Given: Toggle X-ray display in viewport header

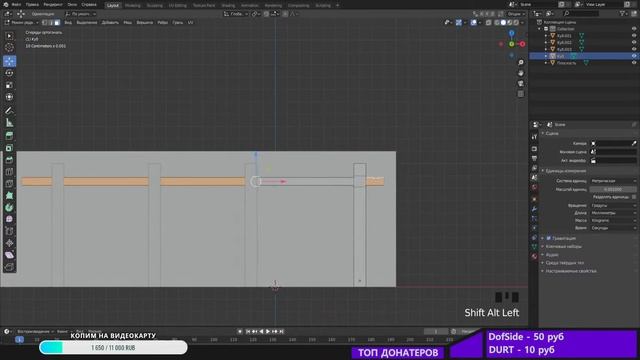Looking at the screenshot, I should click(x=489, y=22).
